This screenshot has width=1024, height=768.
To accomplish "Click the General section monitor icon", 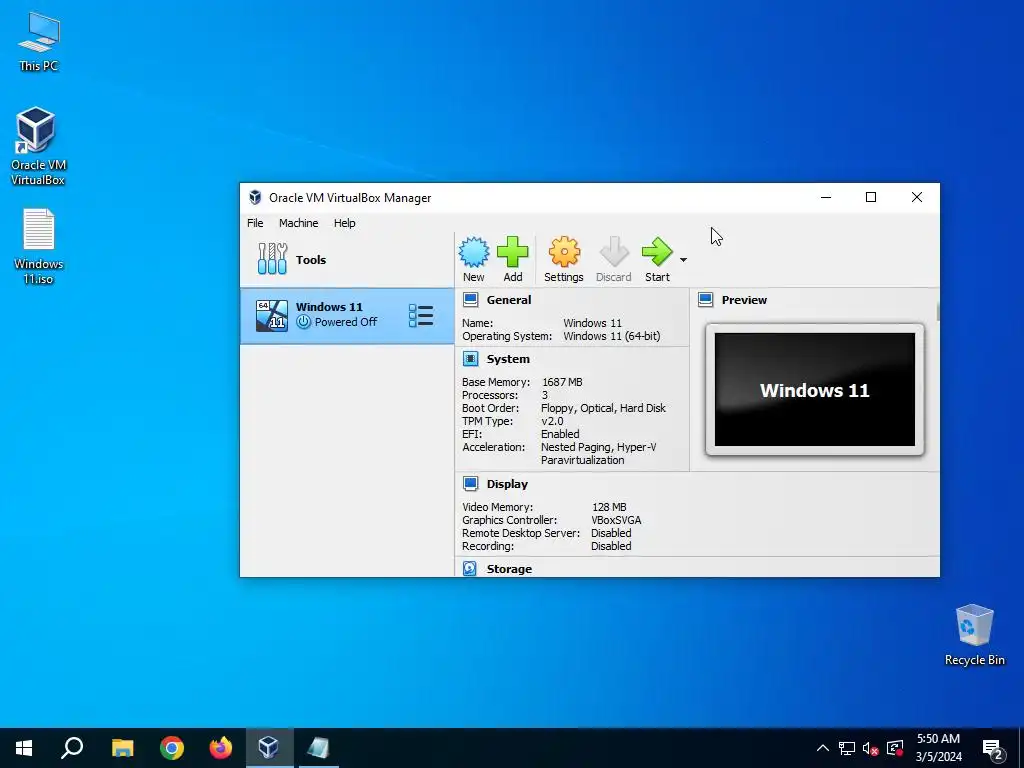I will 470,300.
